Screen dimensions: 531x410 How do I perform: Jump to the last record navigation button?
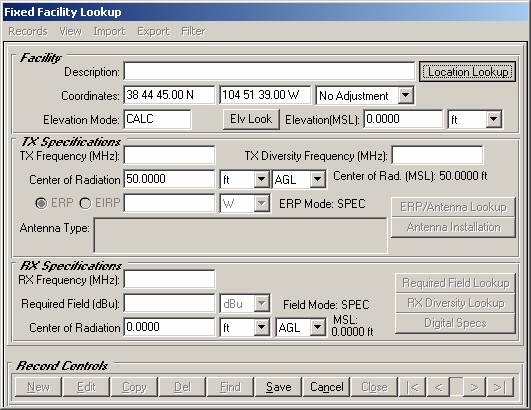pos(500,387)
